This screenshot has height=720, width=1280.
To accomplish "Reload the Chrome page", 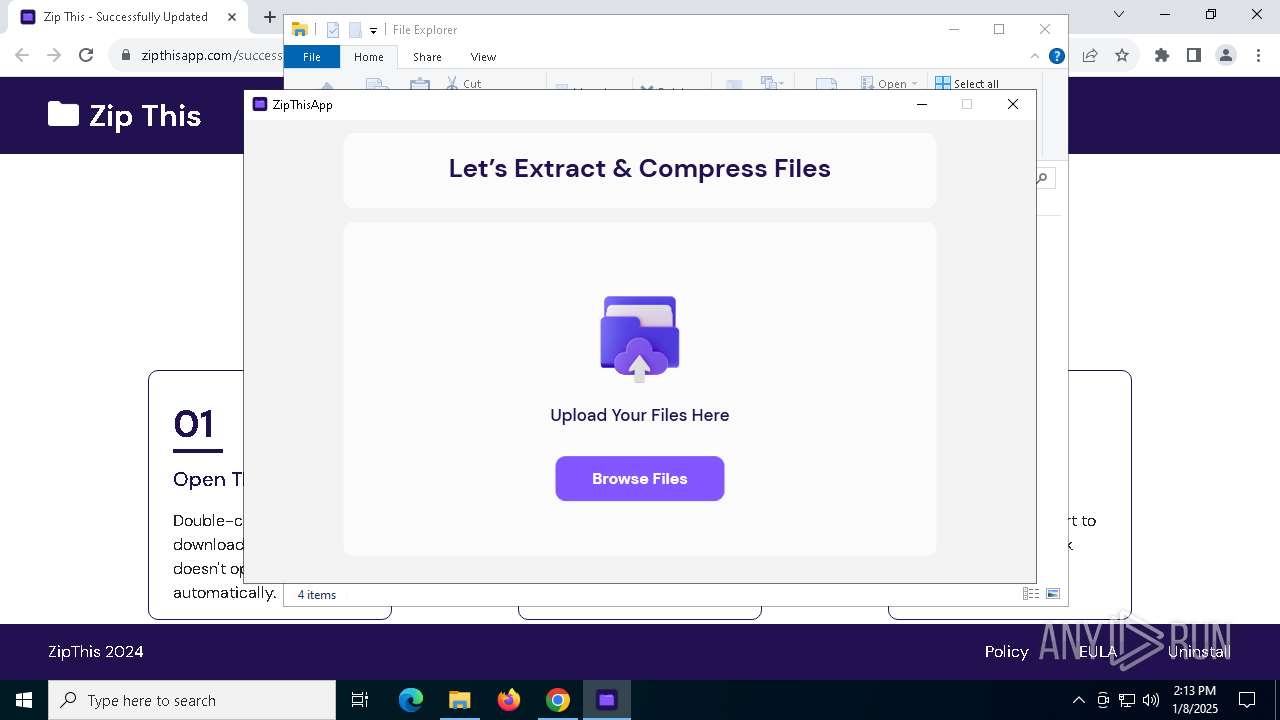I will [86, 56].
